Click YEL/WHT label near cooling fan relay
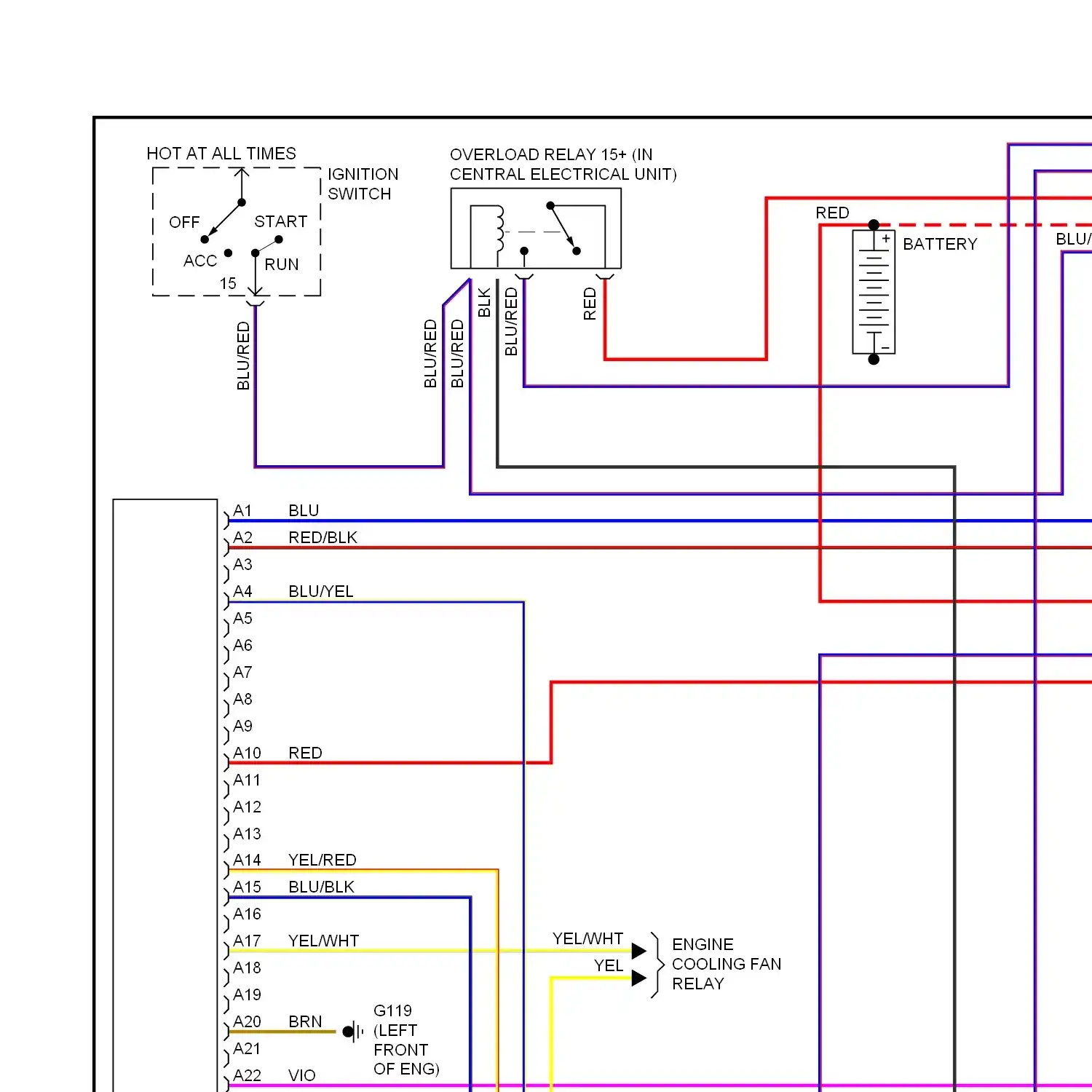 (x=587, y=938)
